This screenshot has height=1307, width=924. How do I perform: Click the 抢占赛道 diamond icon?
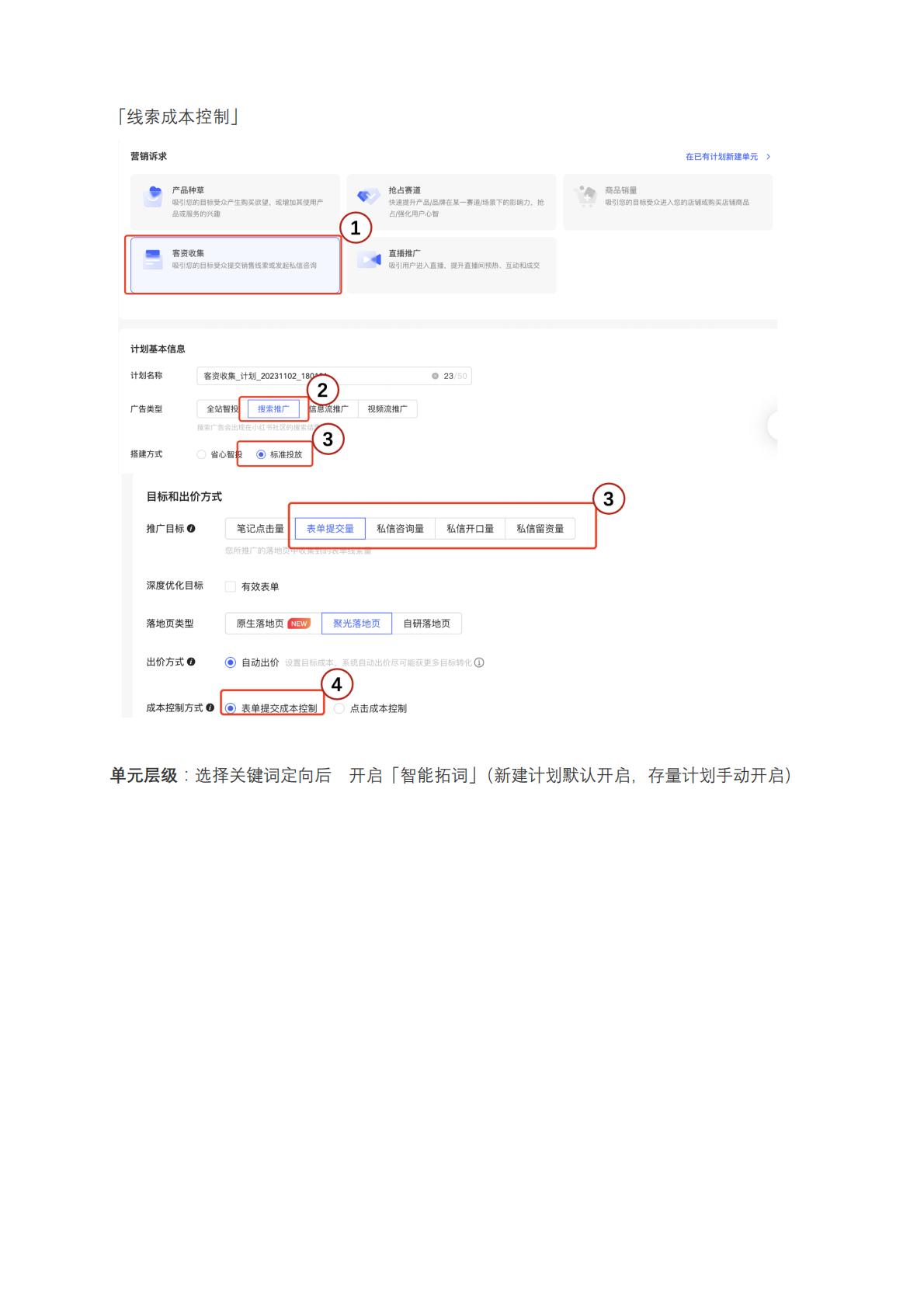pos(368,196)
